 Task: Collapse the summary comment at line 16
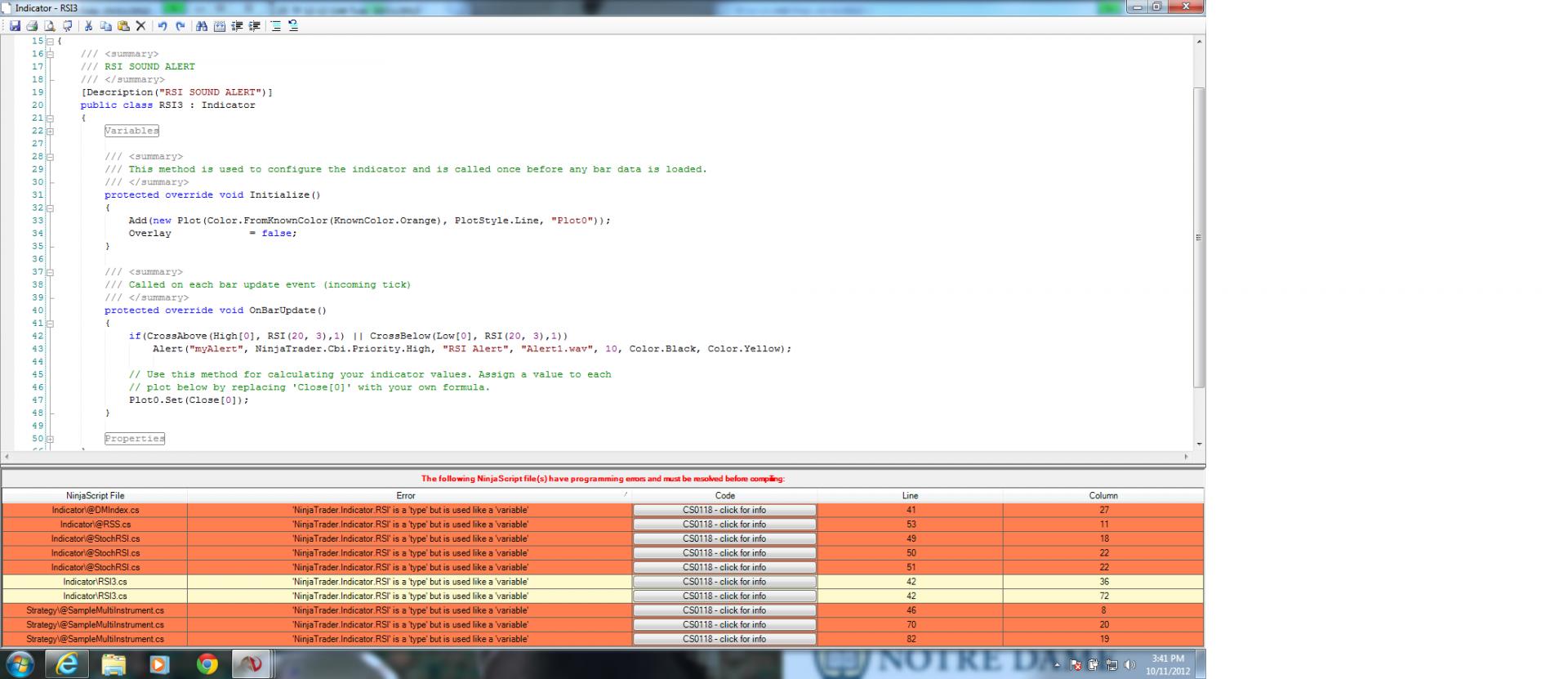pos(50,54)
